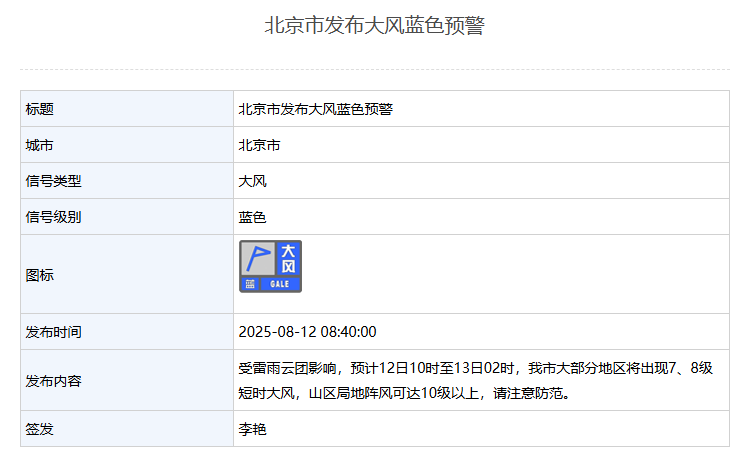This screenshot has width=744, height=455.
Task: Click the 发布时间 label
Action: [x=53, y=332]
